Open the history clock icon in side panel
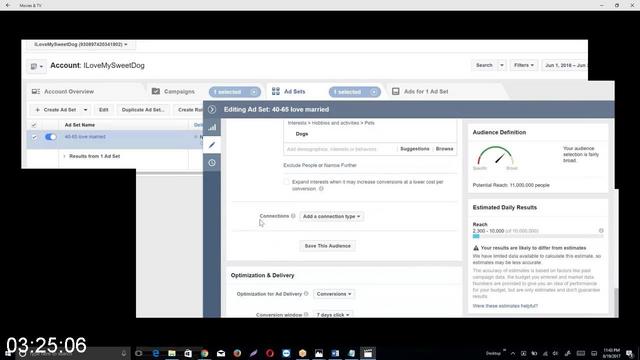This screenshot has width=640, height=360. pyautogui.click(x=212, y=163)
